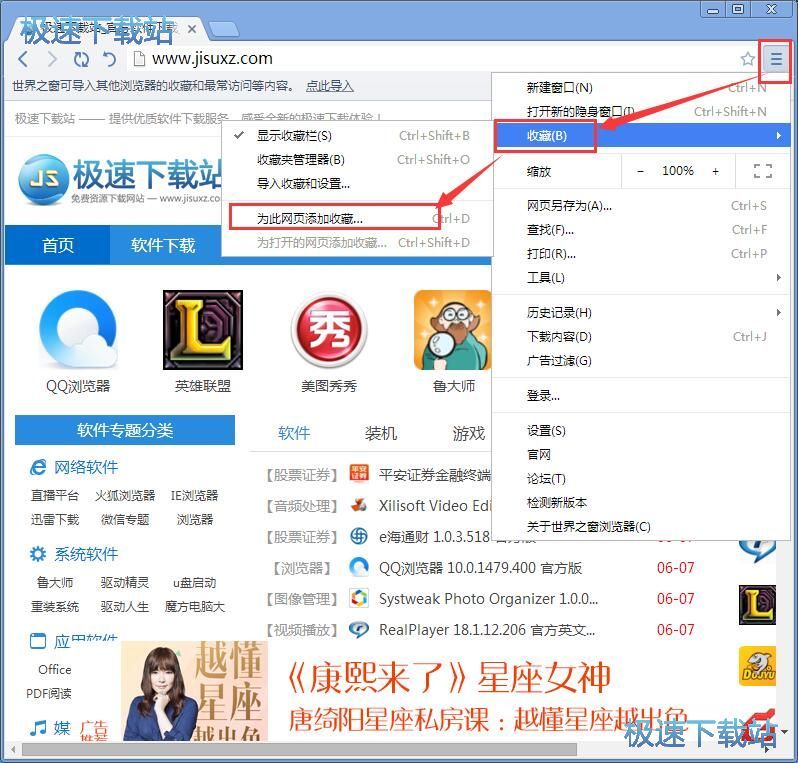Open RealPlayer 18.1.12.206 list entry
The height and width of the screenshot is (763, 798).
pos(487,630)
